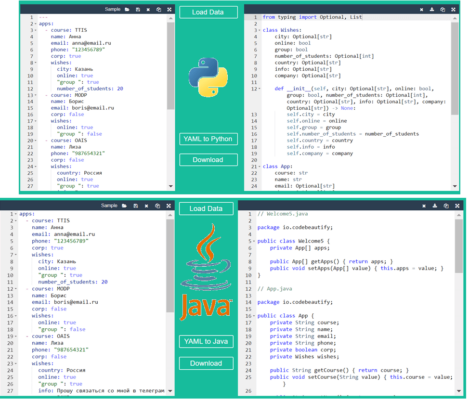Click the YAML to Python button

tap(208, 139)
